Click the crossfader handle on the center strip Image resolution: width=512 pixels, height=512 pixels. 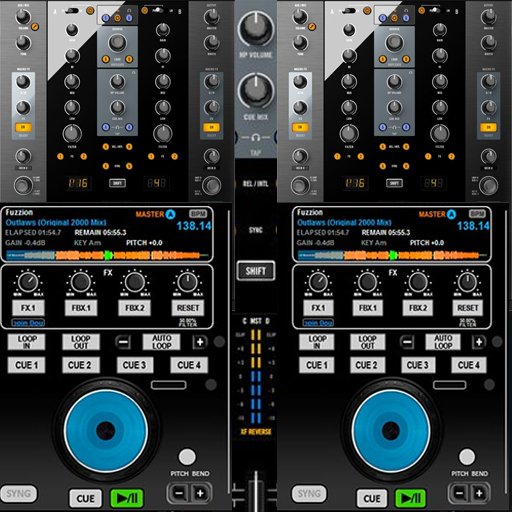[x=256, y=491]
